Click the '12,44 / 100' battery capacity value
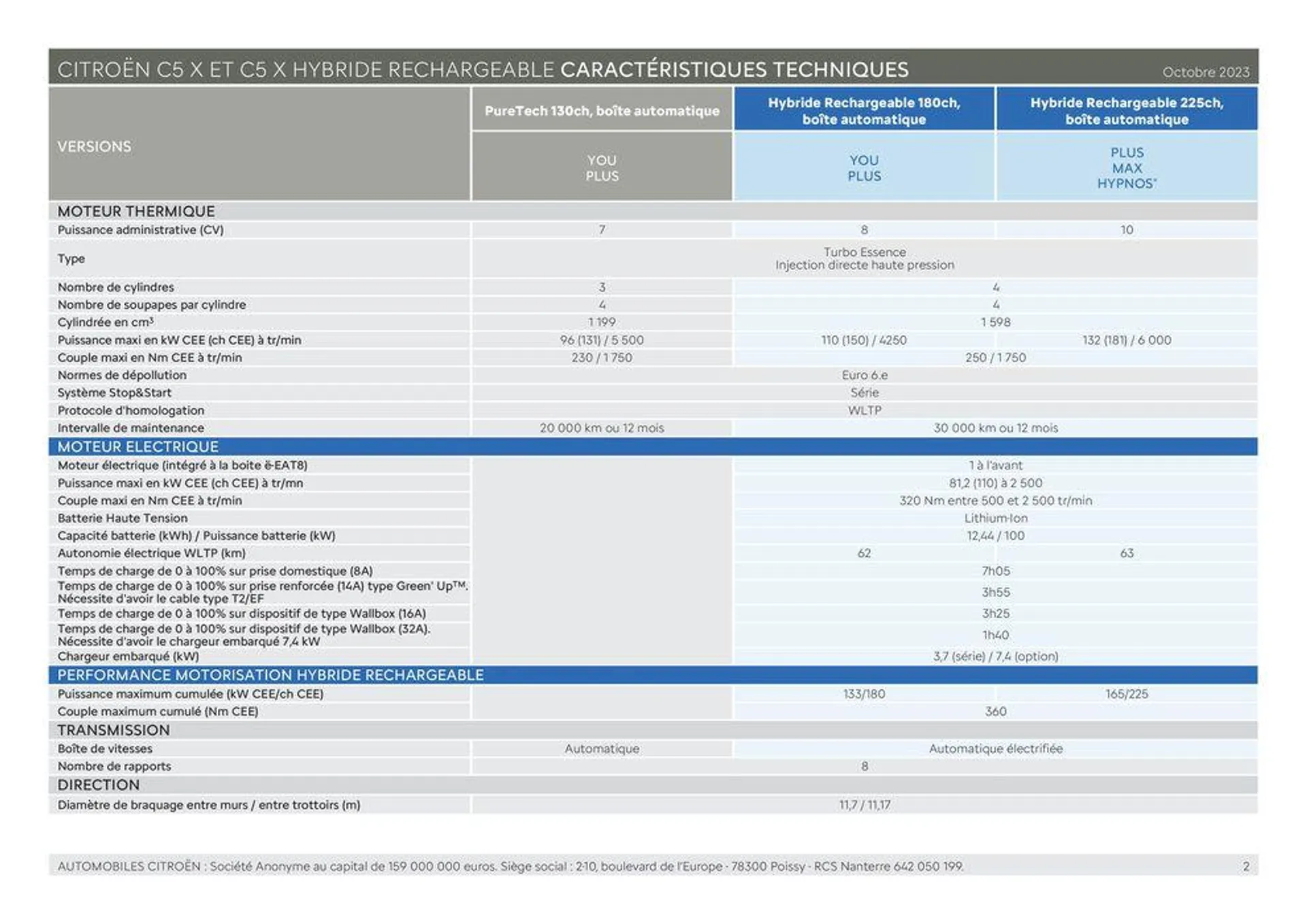 click(x=995, y=536)
